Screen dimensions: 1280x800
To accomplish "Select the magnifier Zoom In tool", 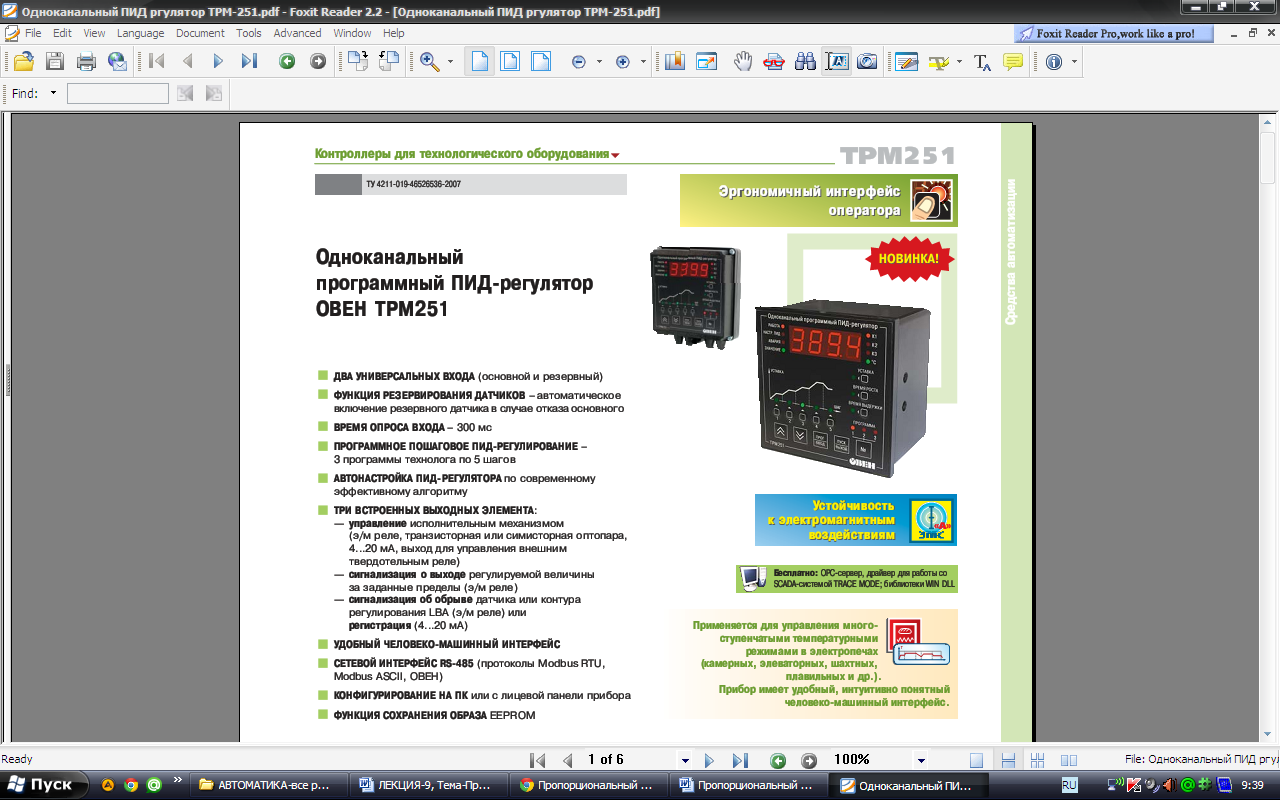I will pos(430,62).
